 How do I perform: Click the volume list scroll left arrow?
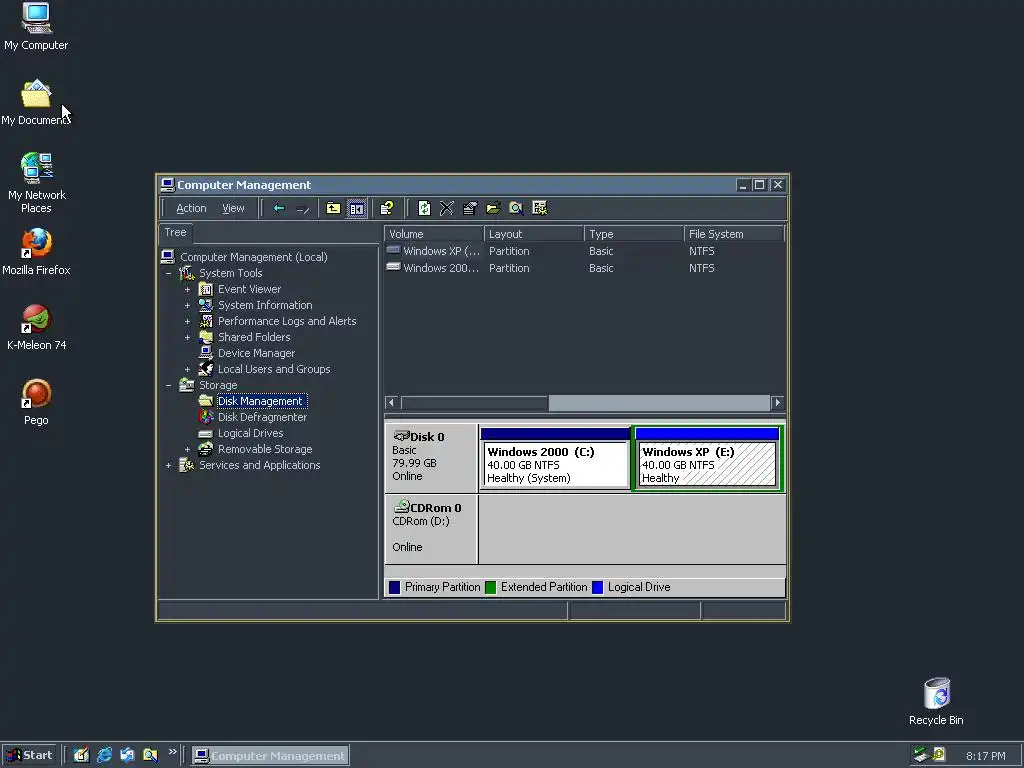coord(392,402)
